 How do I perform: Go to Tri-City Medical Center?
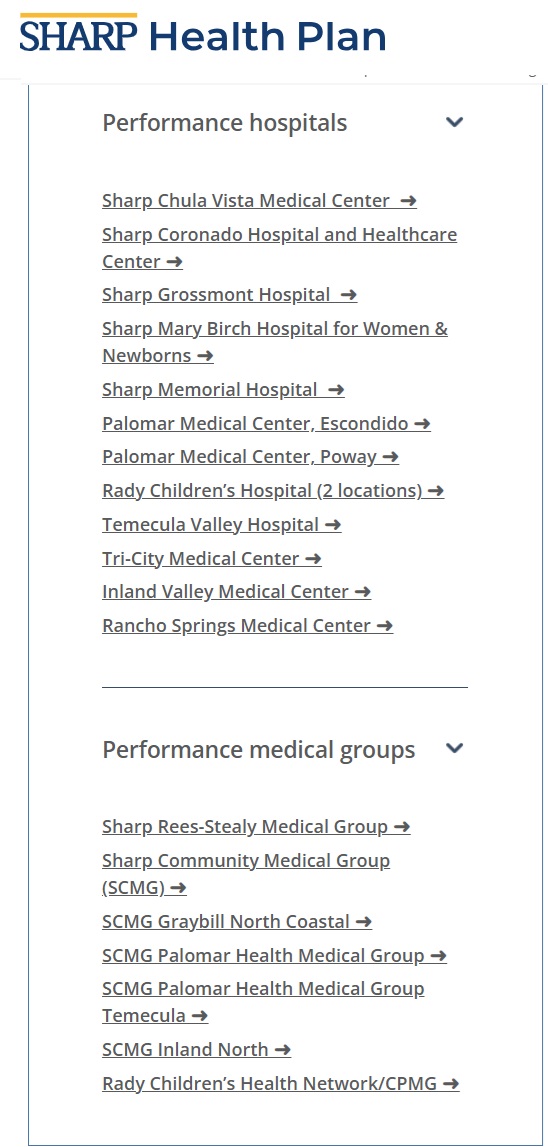pos(211,558)
